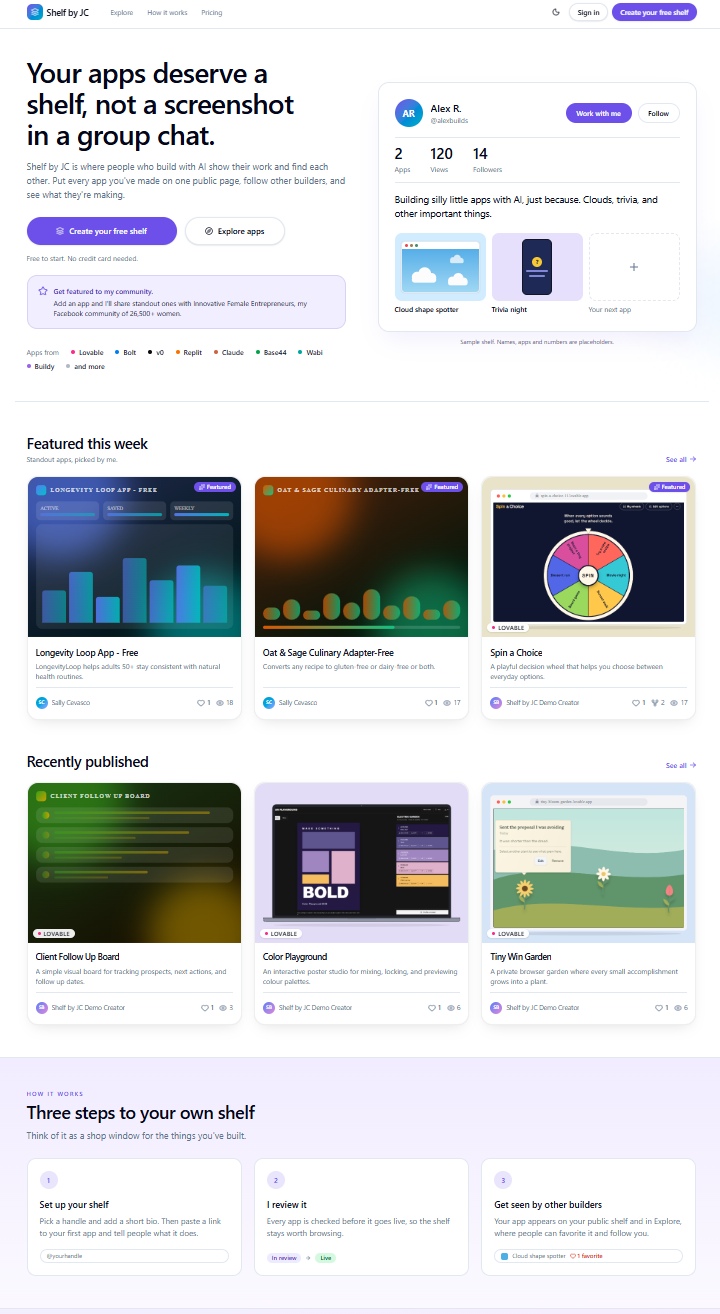Click the Live status pill
Viewport: 720px width, 1314px height.
[x=325, y=1258]
